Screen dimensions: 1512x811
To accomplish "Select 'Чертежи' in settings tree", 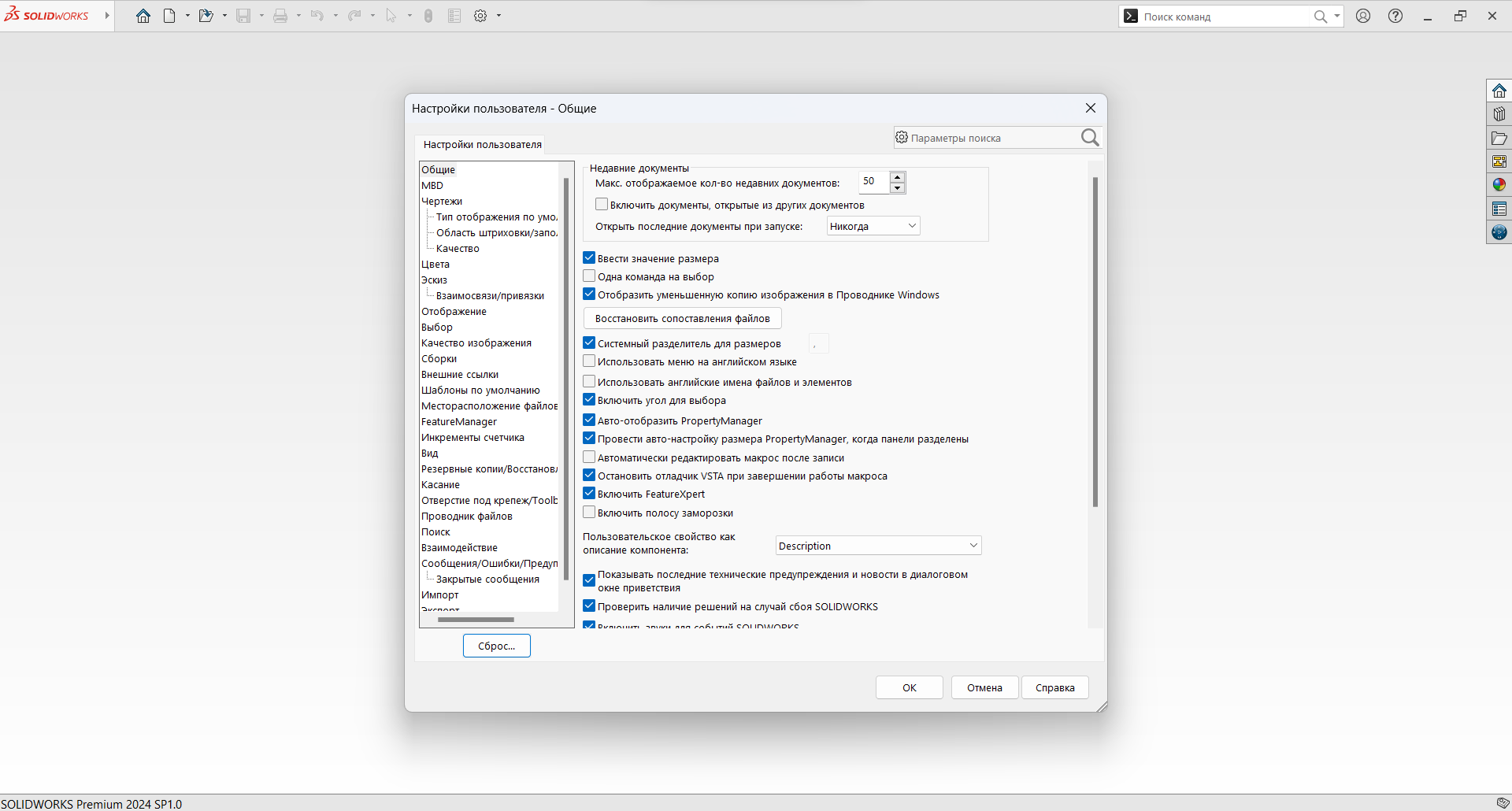I will click(x=442, y=201).
